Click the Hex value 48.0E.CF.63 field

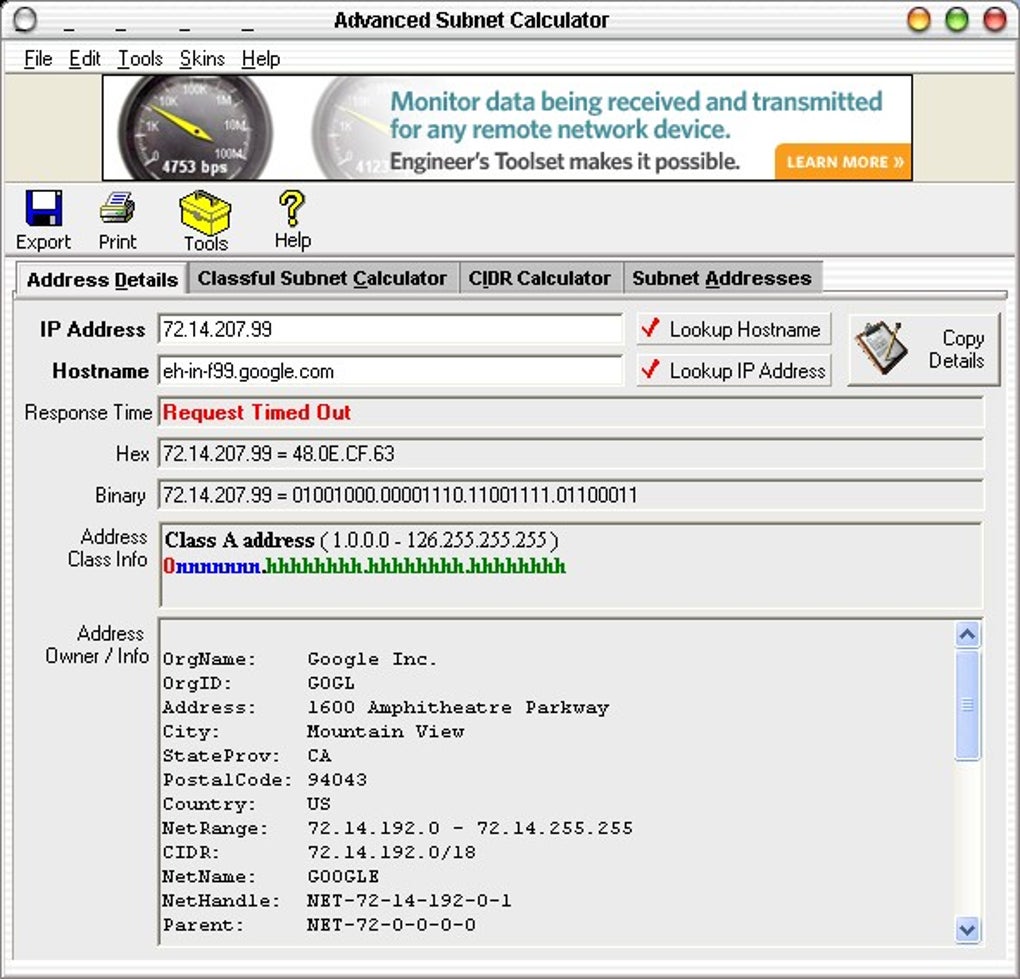click(570, 453)
